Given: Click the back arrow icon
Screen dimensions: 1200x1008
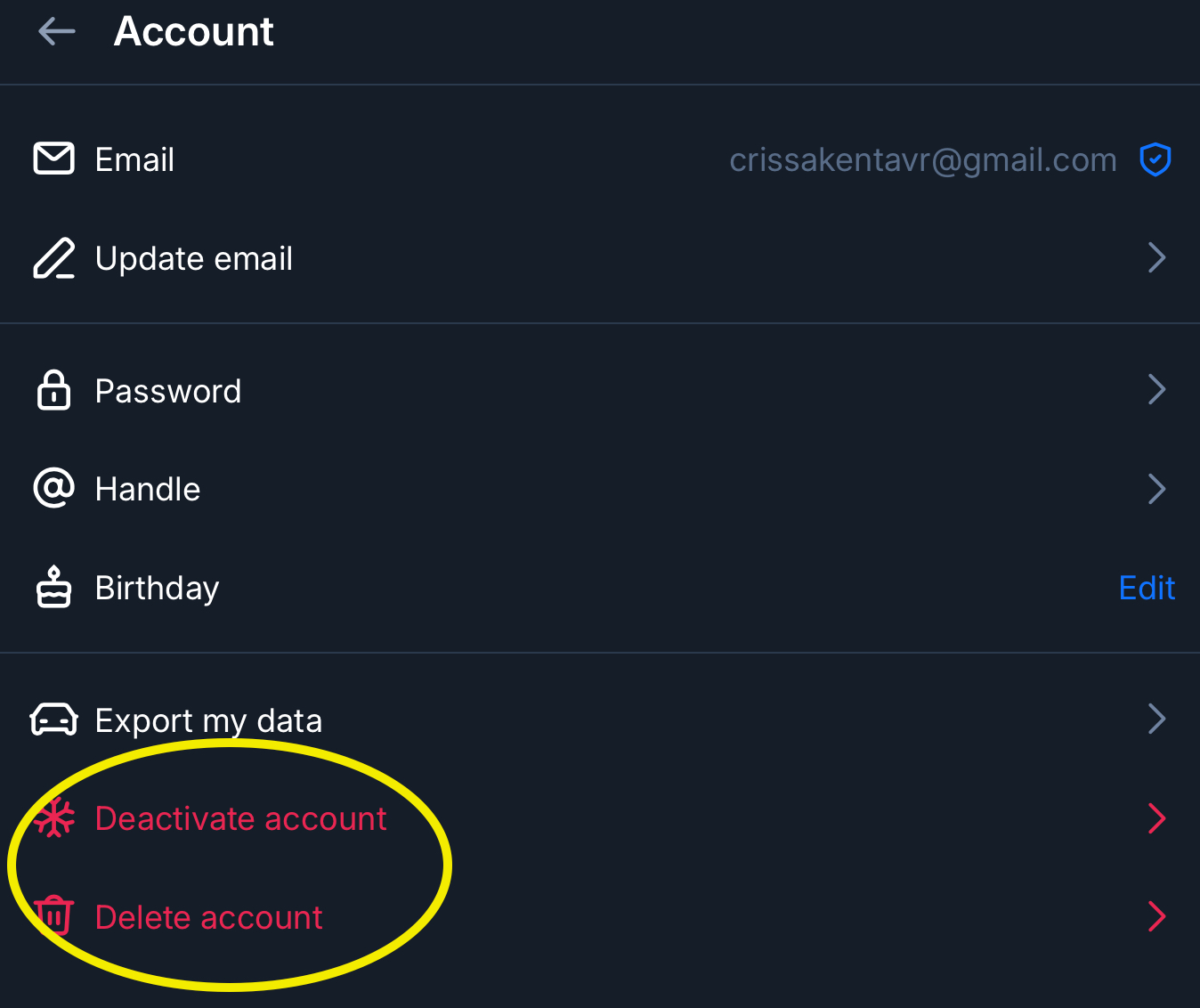Looking at the screenshot, I should [x=57, y=32].
